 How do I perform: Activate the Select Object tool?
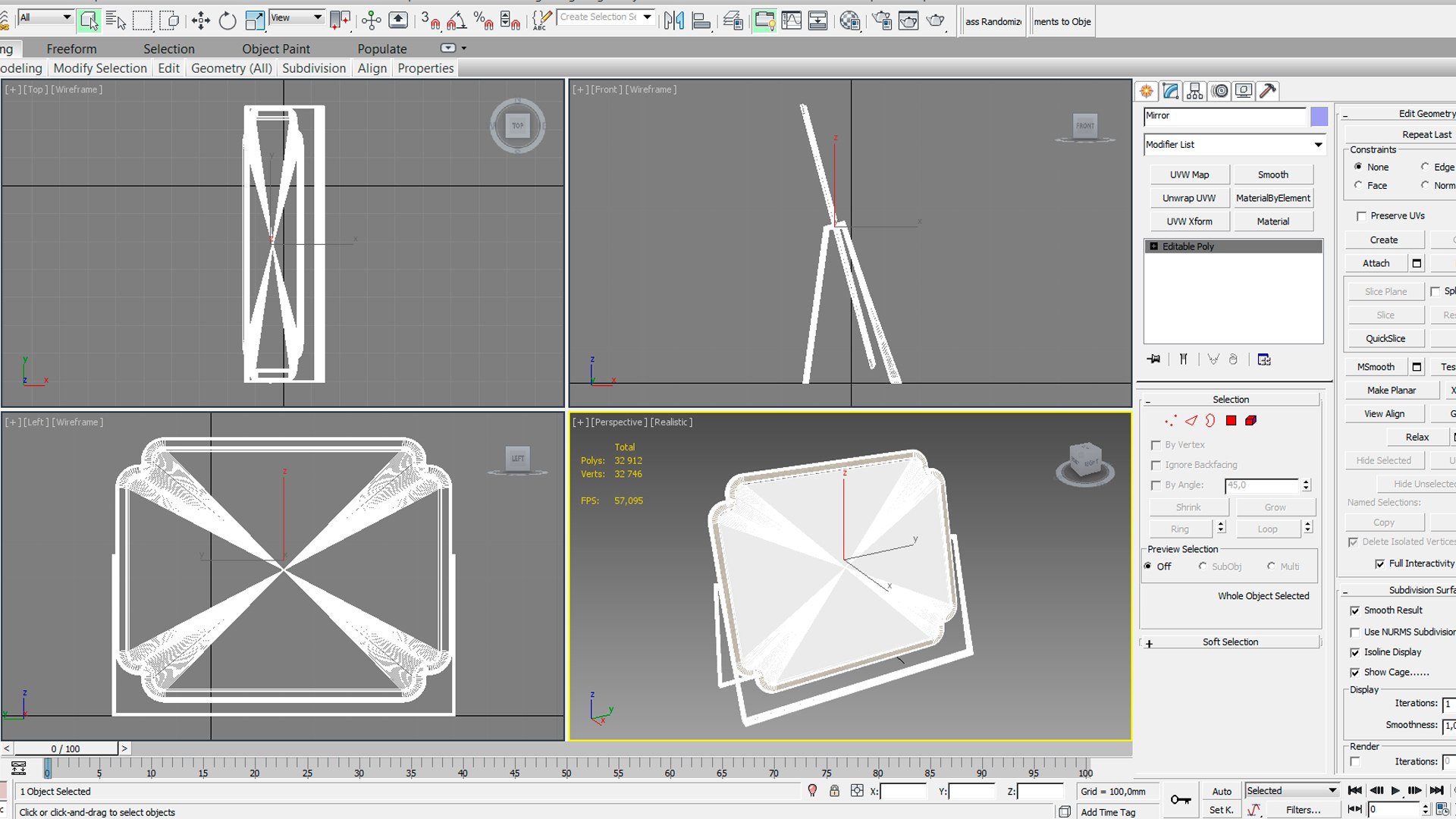click(x=89, y=20)
